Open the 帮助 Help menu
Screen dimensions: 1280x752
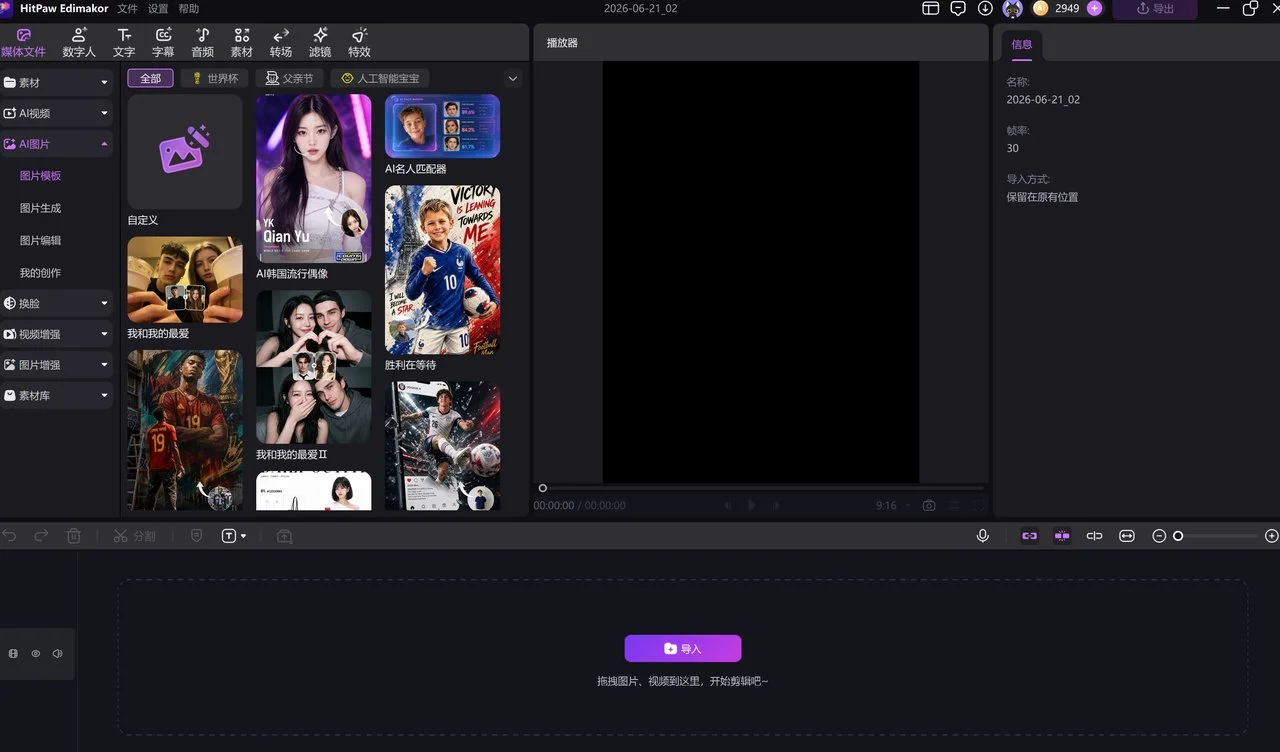click(x=189, y=8)
